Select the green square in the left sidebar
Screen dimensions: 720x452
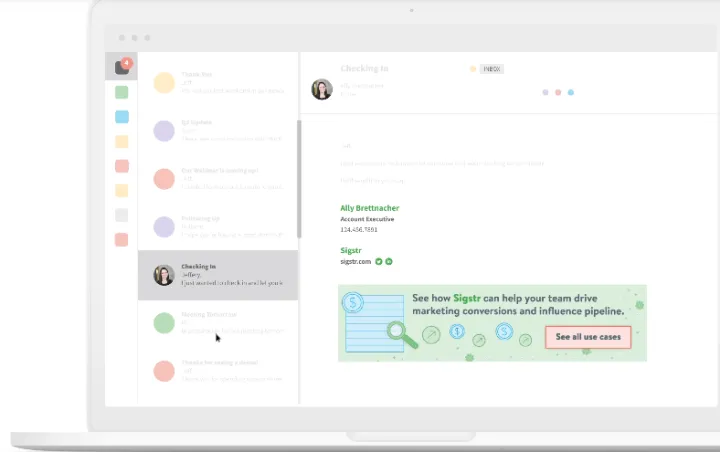(x=122, y=92)
